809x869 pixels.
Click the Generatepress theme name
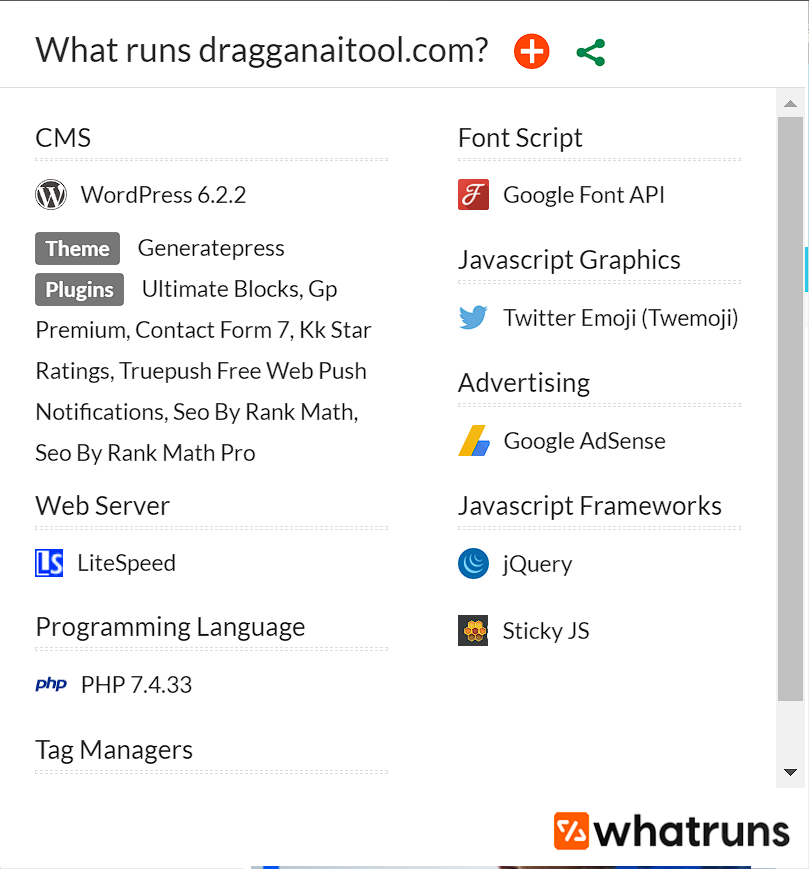[x=211, y=248]
